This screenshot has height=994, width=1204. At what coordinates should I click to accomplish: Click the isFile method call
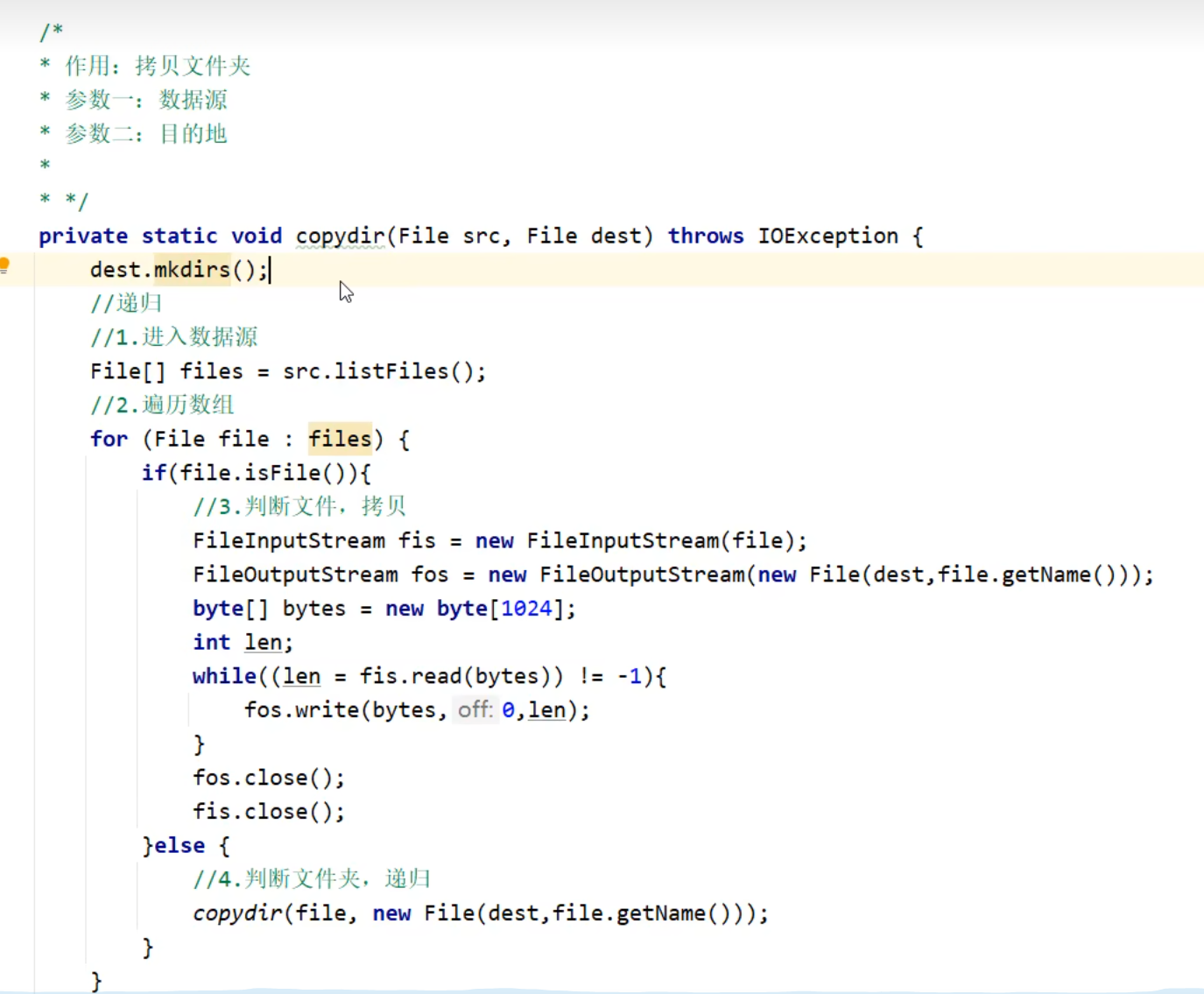tap(282, 473)
